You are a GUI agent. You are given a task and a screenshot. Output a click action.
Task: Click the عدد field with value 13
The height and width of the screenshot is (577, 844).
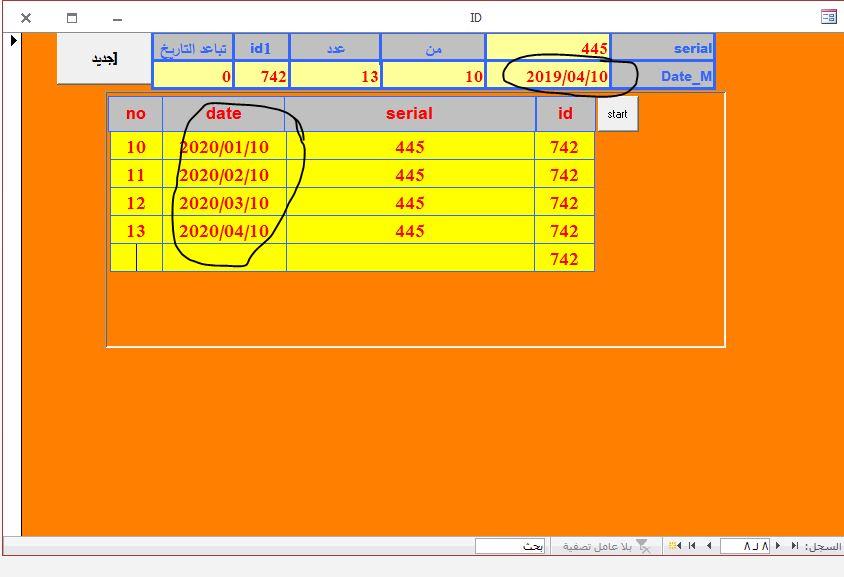(x=335, y=76)
